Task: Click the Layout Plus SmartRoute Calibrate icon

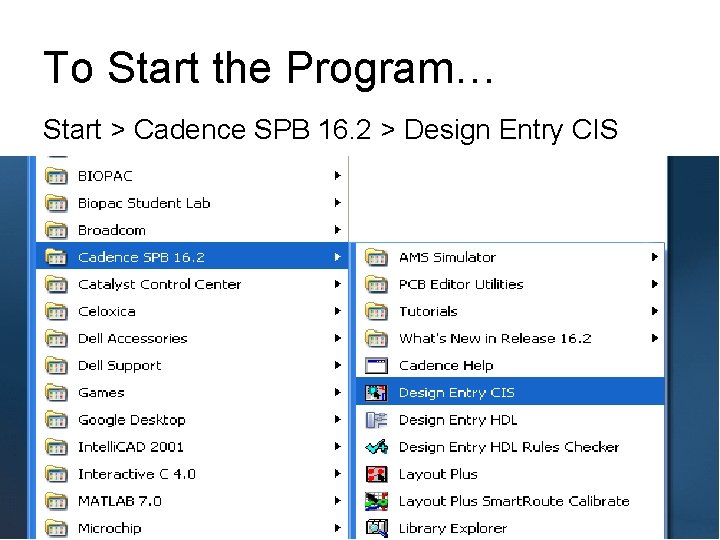Action: (376, 501)
